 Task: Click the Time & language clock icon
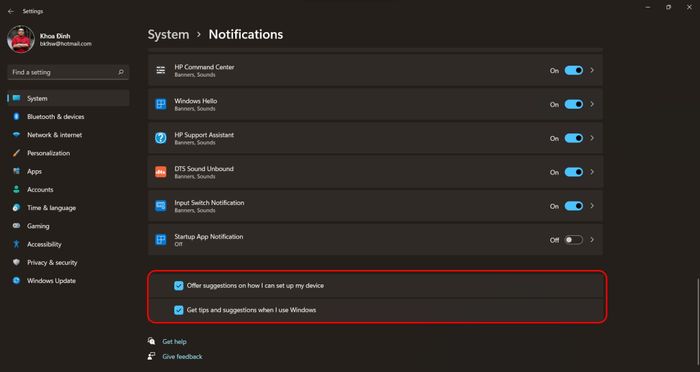(x=17, y=208)
